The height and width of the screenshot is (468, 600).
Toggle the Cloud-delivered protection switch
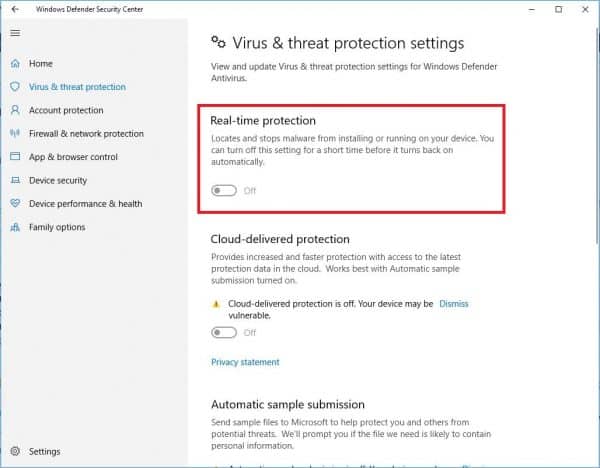click(223, 332)
